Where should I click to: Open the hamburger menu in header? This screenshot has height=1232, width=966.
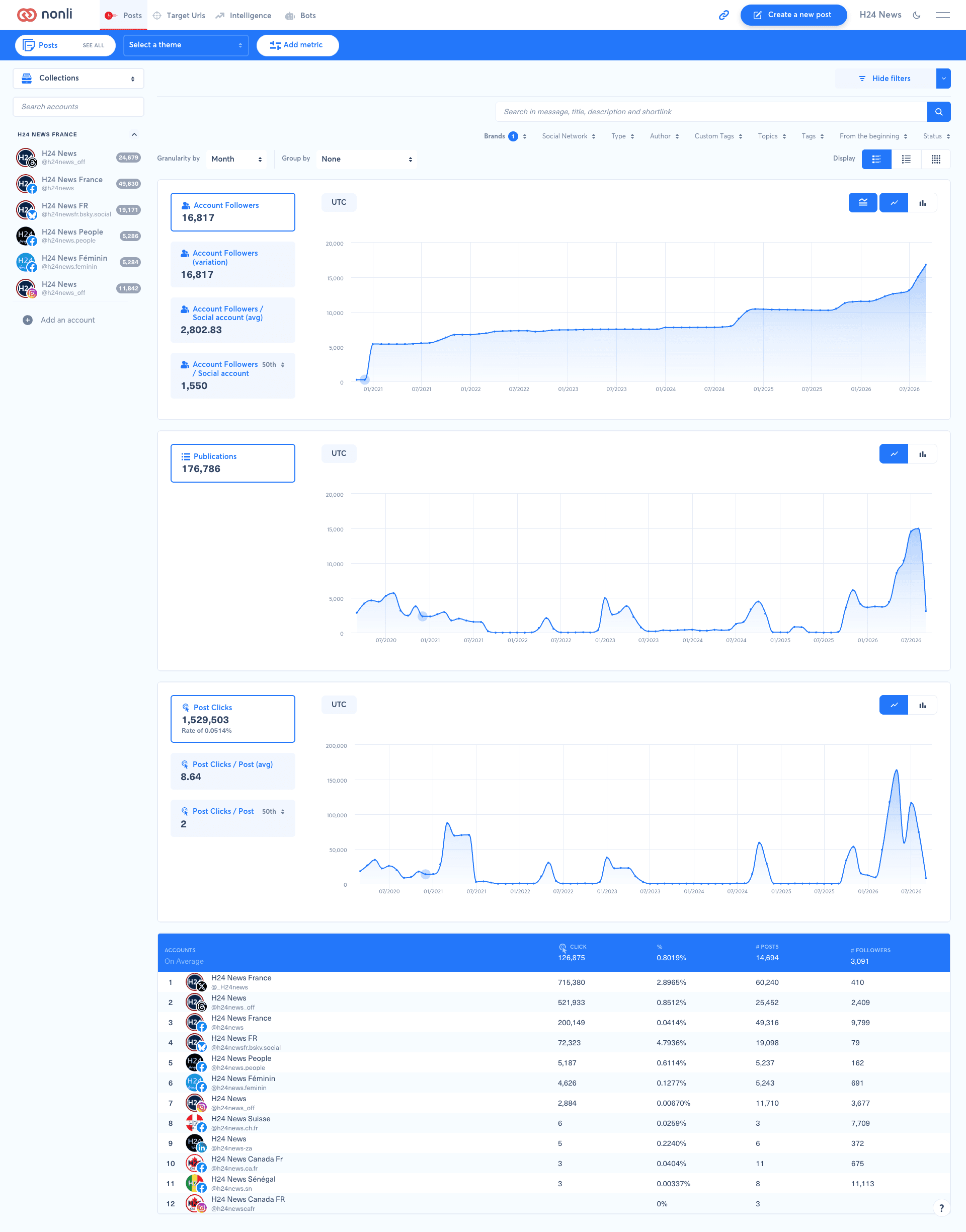(x=942, y=15)
